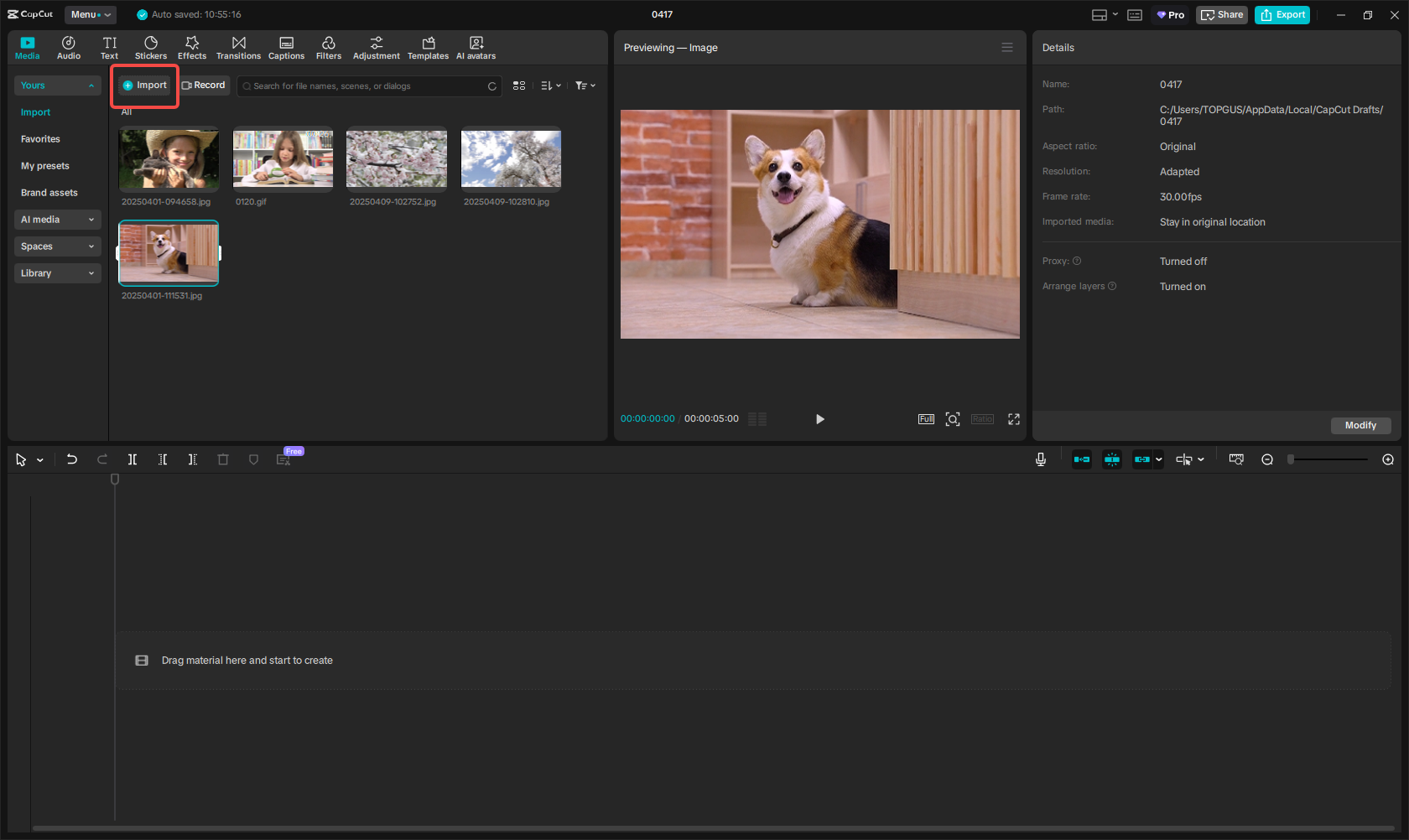This screenshot has width=1409, height=840.
Task: Open the AI avatars panel
Action: click(x=476, y=48)
